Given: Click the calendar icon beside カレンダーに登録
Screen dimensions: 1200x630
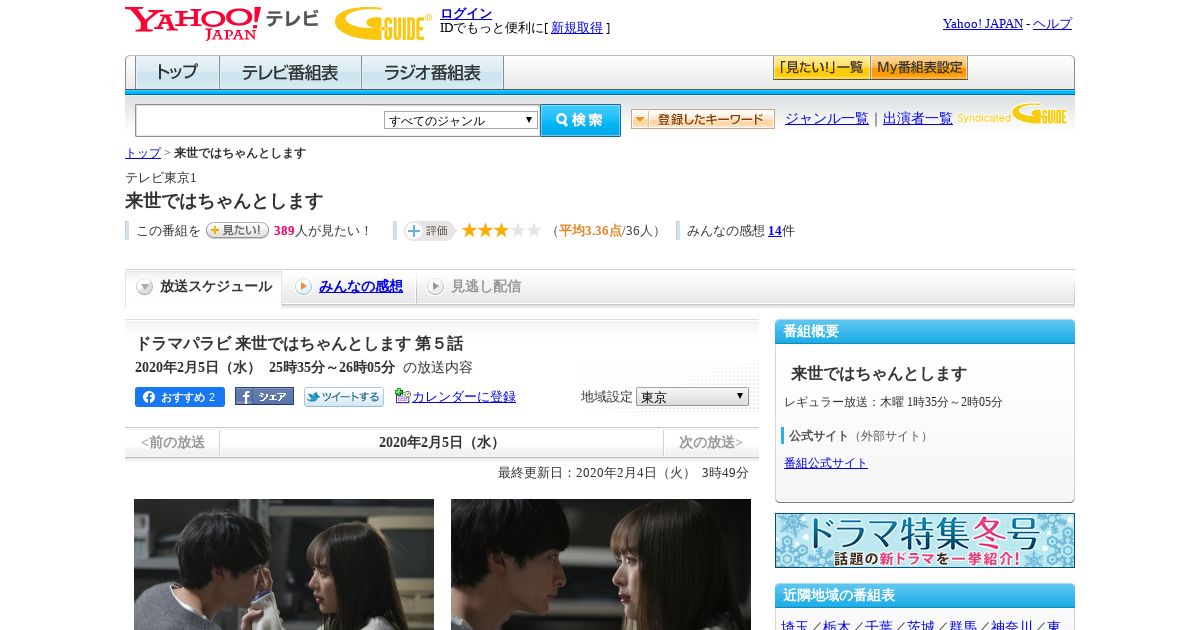Looking at the screenshot, I should click(402, 396).
